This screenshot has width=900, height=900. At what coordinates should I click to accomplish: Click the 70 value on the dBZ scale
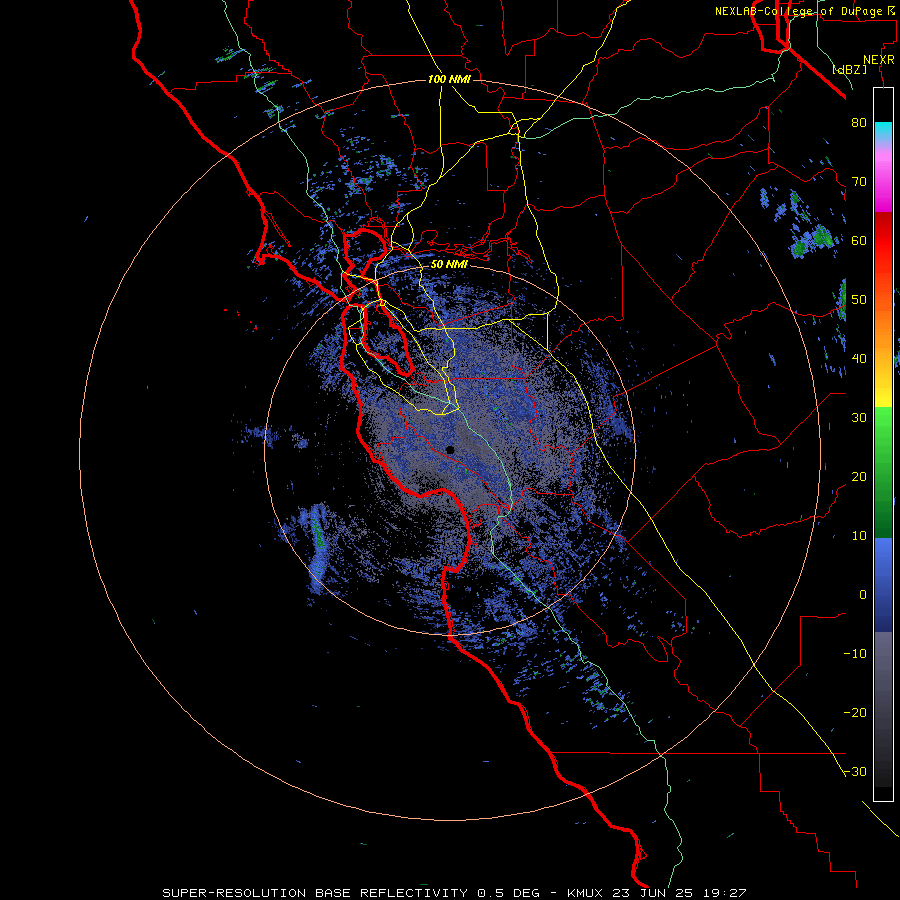pyautogui.click(x=859, y=181)
